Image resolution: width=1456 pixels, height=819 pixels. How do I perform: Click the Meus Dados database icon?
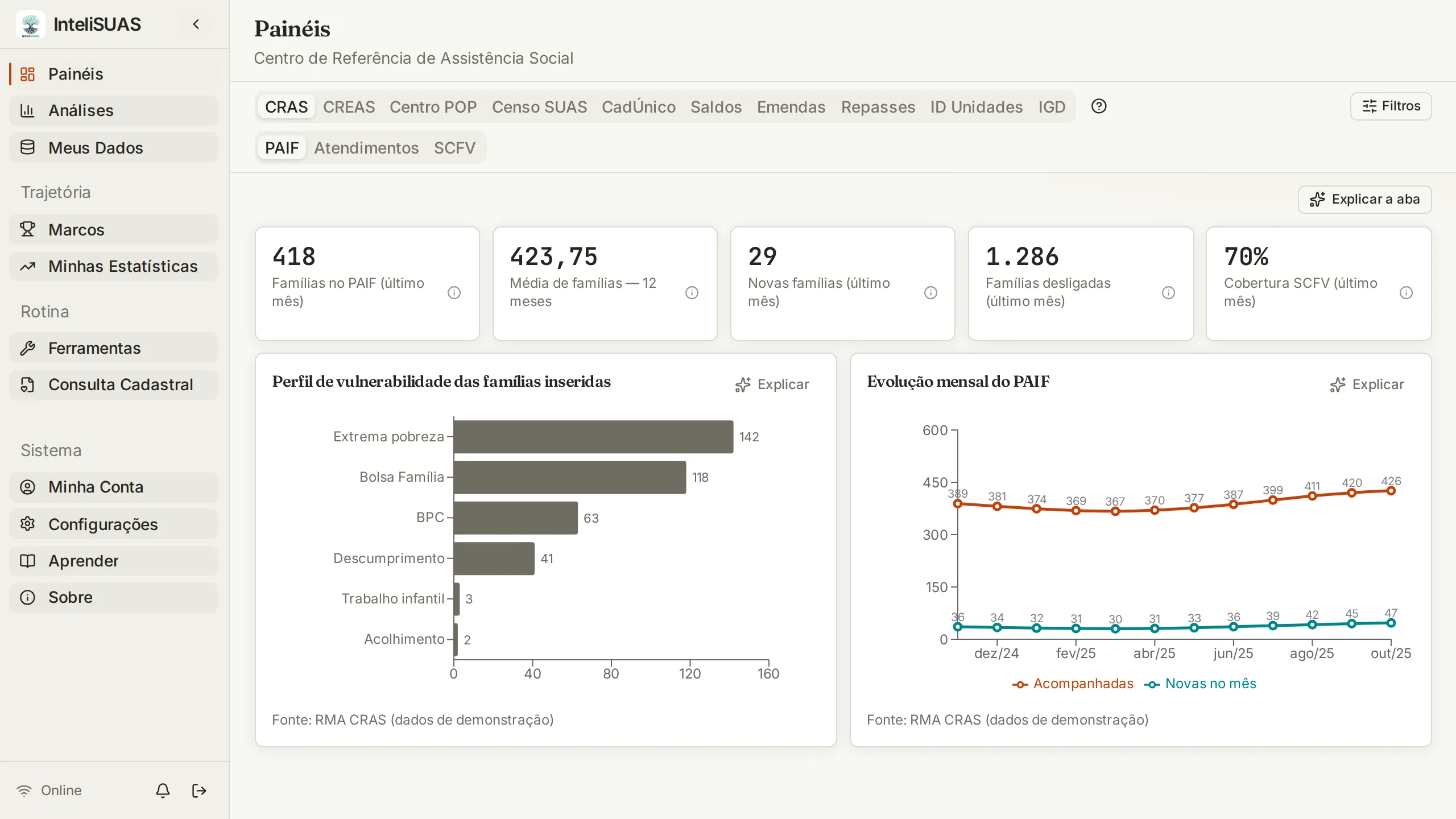[27, 147]
